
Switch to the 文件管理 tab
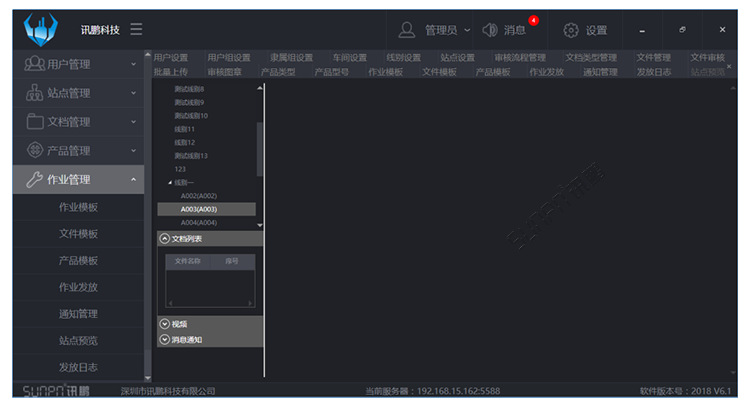653,57
